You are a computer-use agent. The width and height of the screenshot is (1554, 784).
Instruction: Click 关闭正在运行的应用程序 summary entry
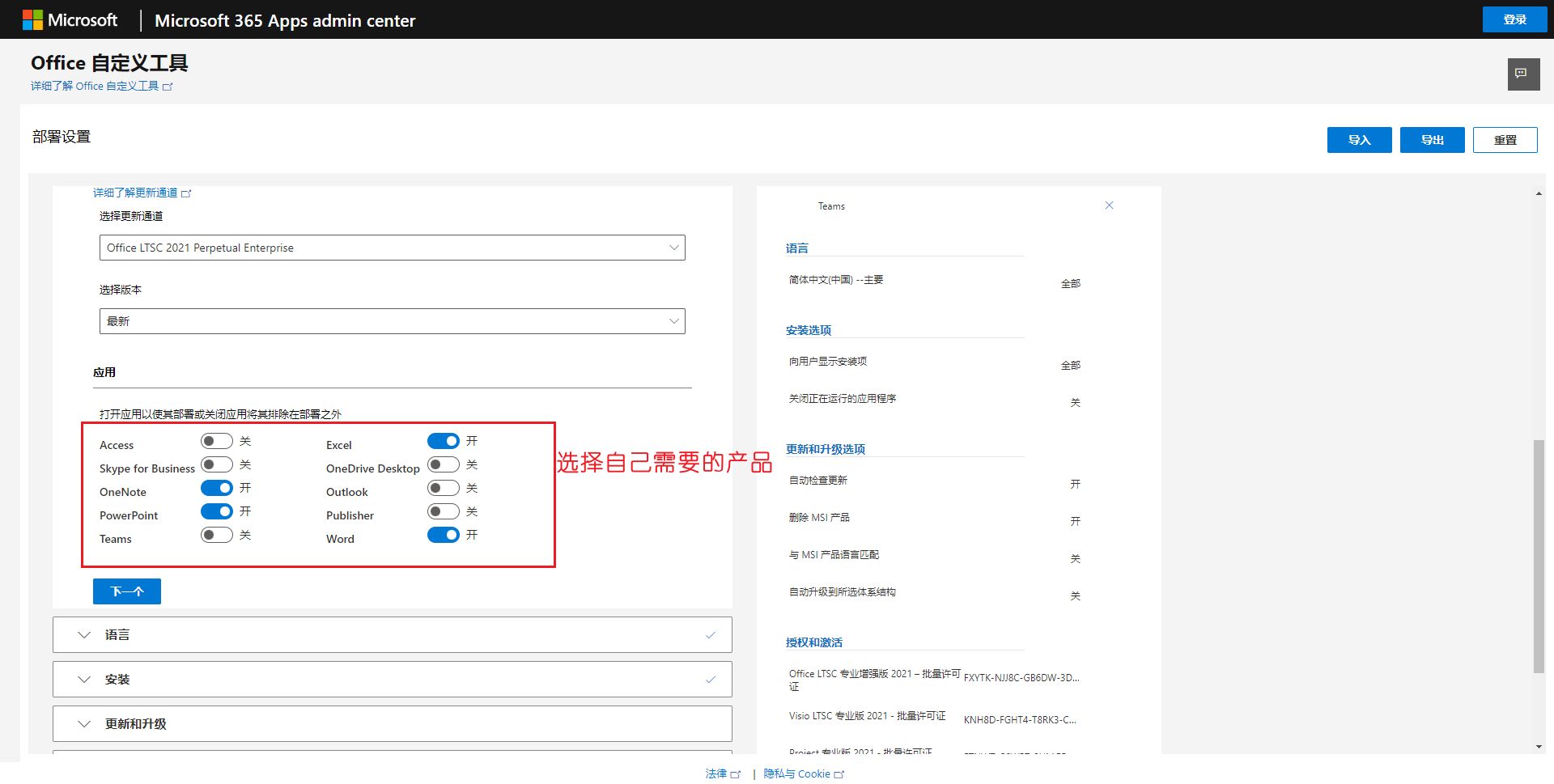click(843, 399)
